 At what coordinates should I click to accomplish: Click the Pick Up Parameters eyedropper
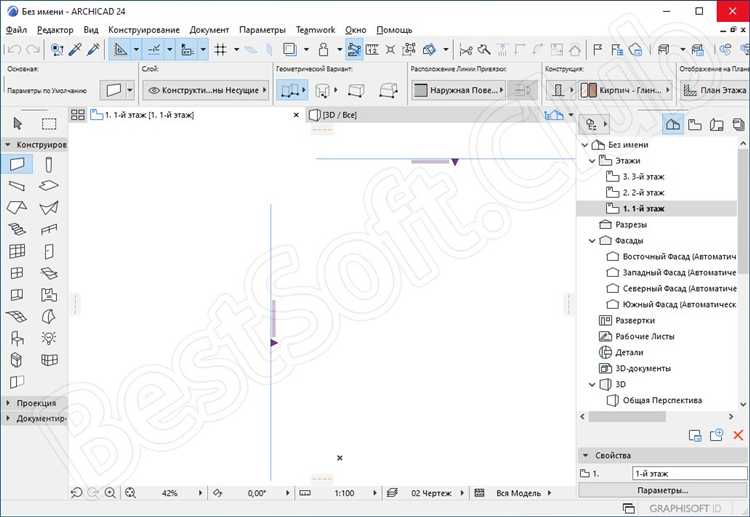pos(75,49)
